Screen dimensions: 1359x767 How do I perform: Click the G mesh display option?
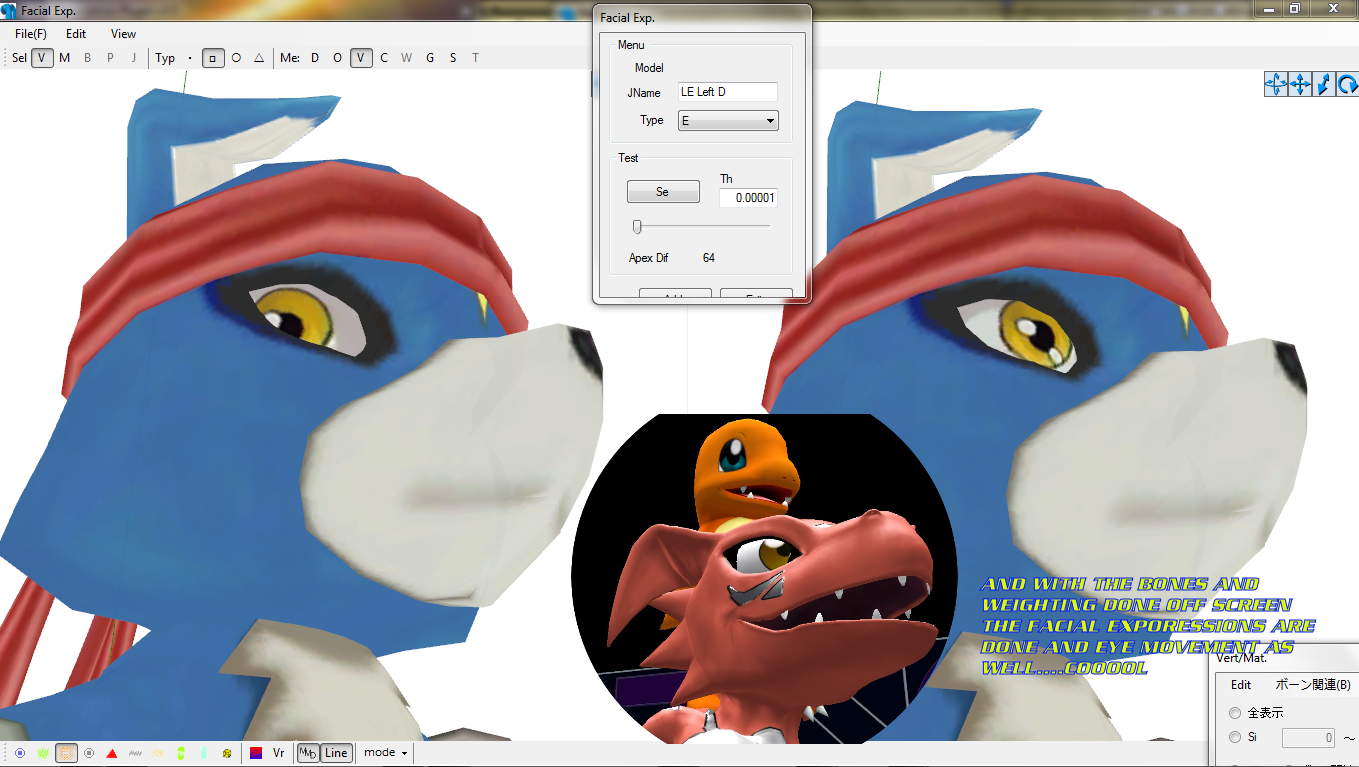[430, 58]
